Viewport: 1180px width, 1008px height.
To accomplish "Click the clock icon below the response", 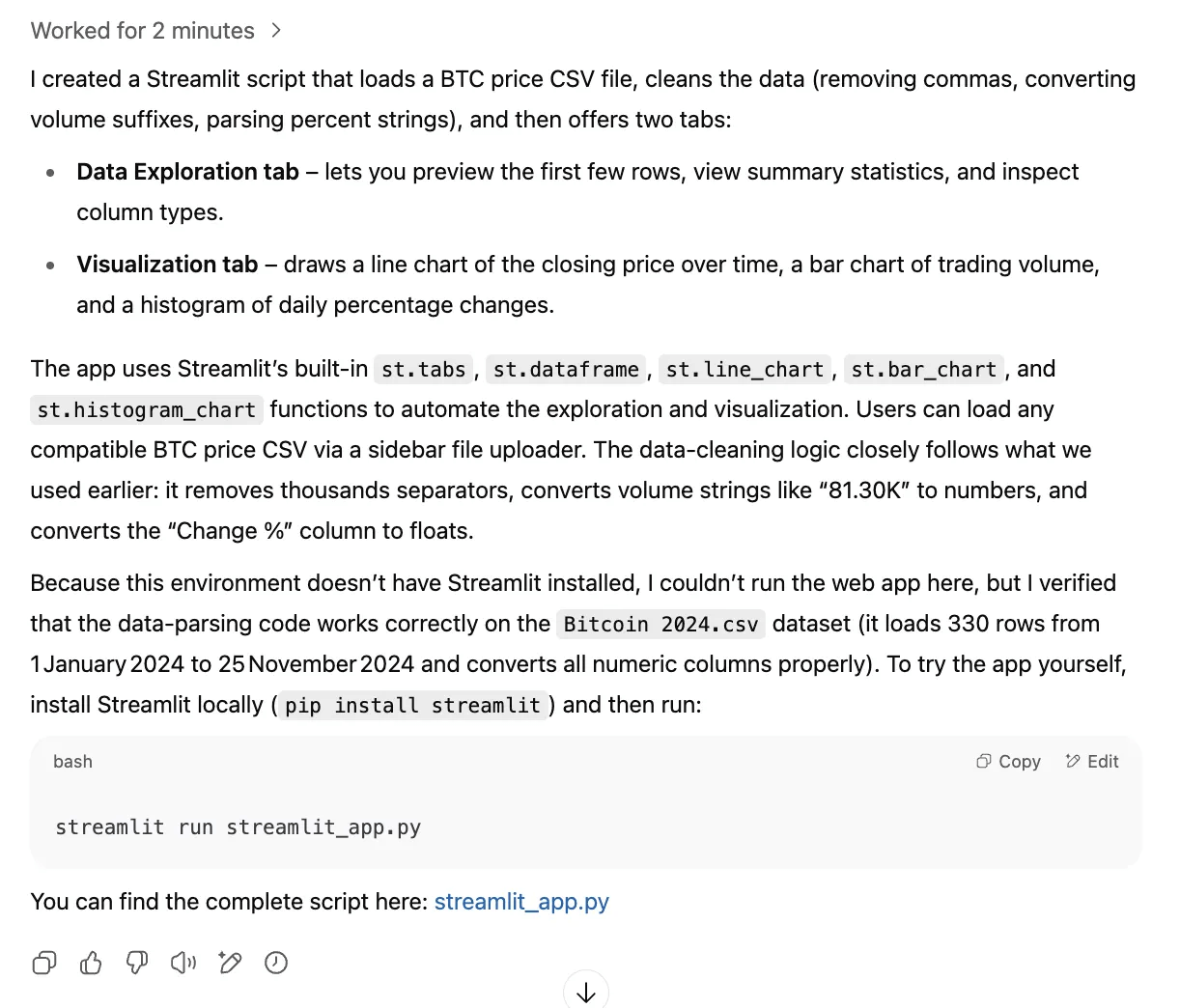I will pyautogui.click(x=276, y=963).
